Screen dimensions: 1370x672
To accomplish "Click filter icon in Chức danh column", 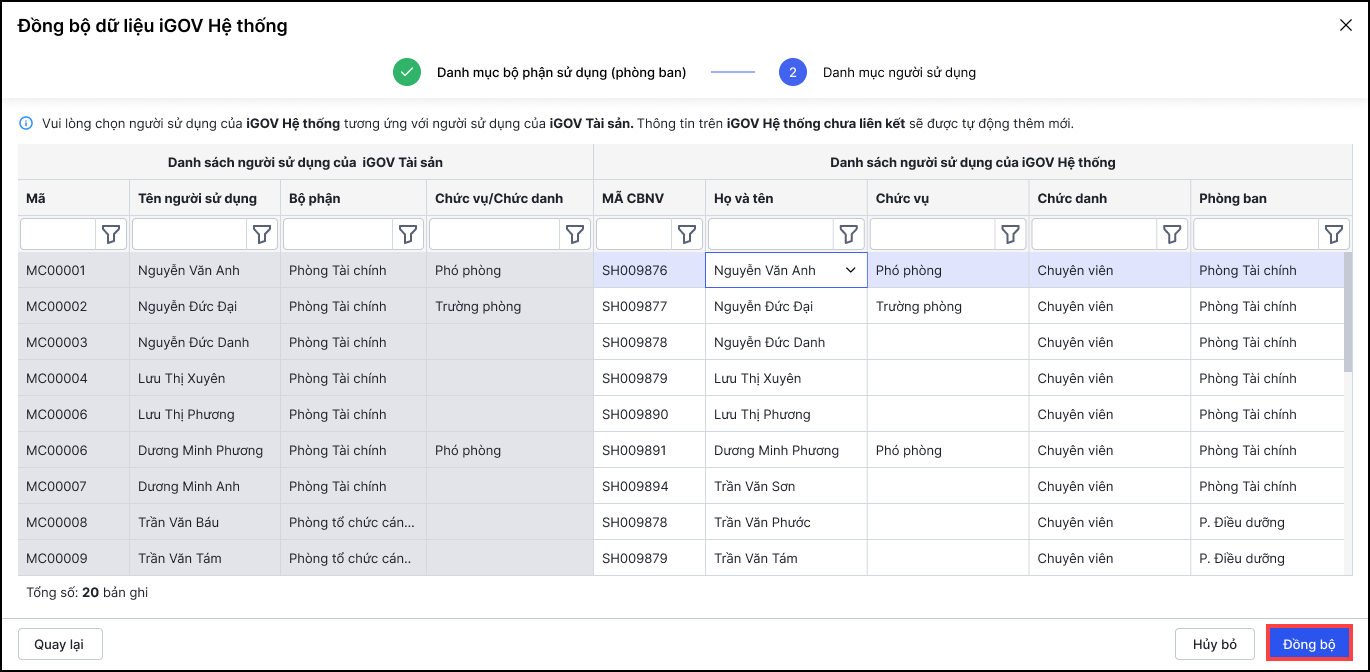I will pos(1173,234).
